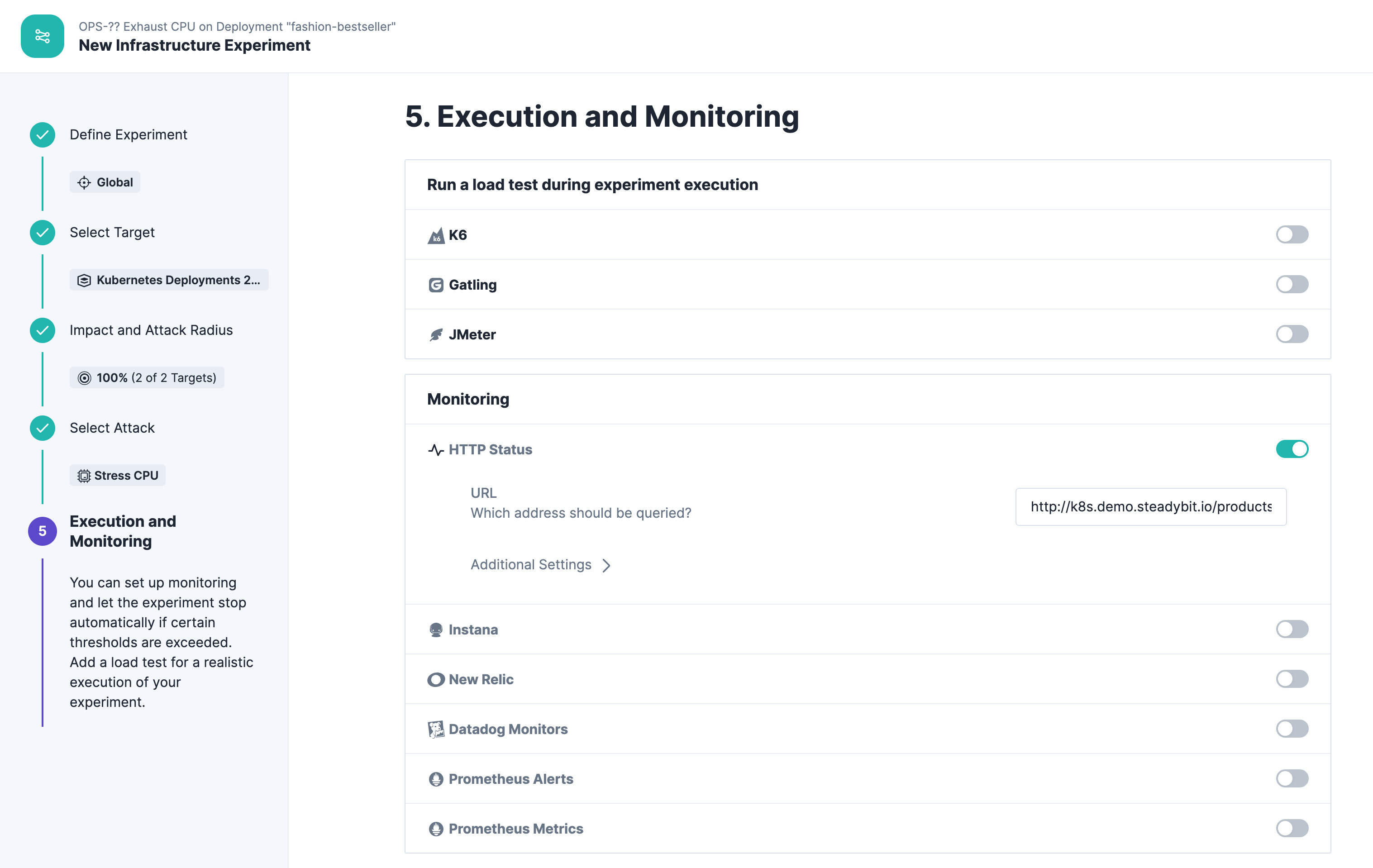Click the Gatling logo icon

[436, 285]
